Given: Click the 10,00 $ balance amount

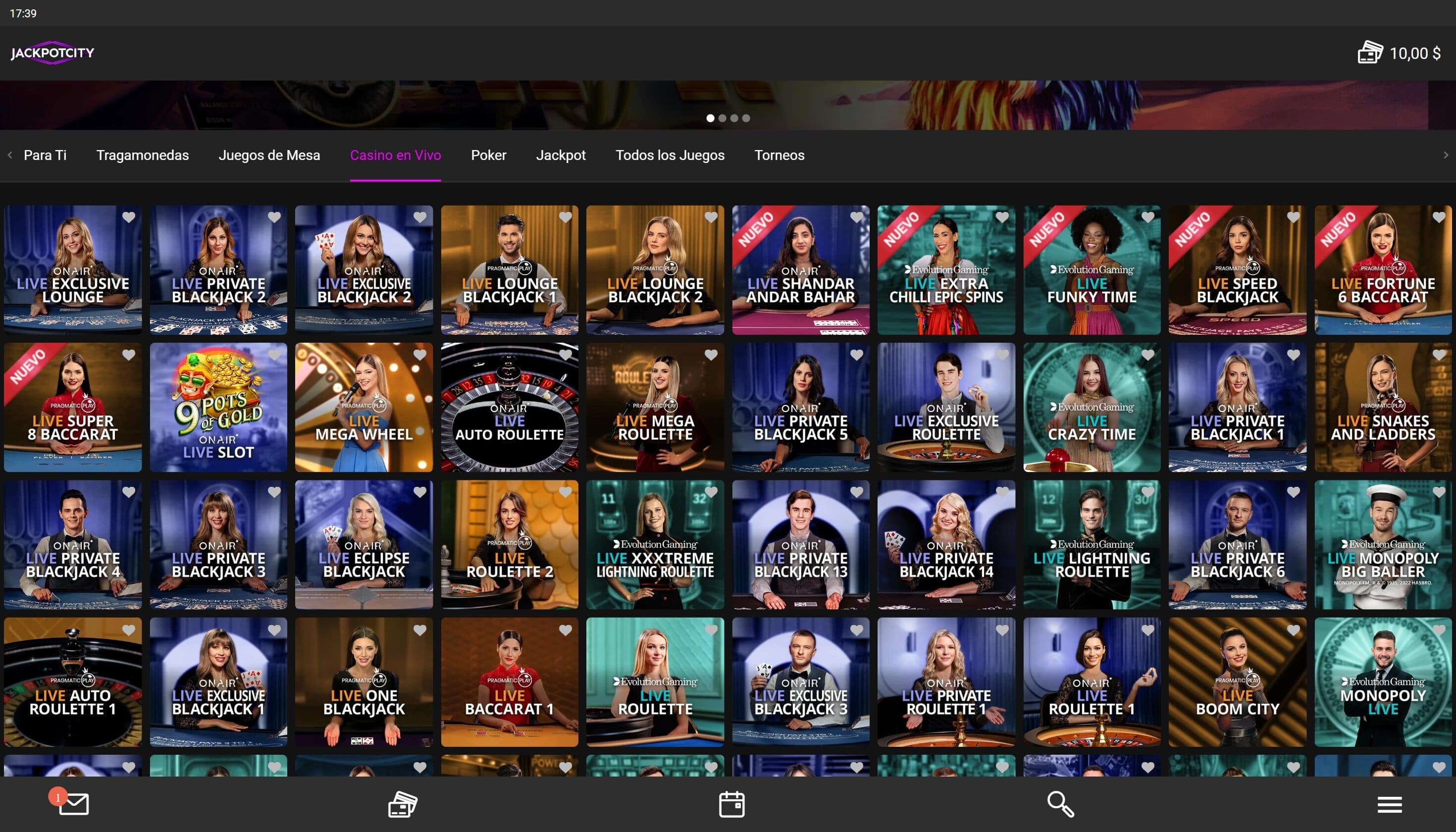Looking at the screenshot, I should (x=1415, y=53).
